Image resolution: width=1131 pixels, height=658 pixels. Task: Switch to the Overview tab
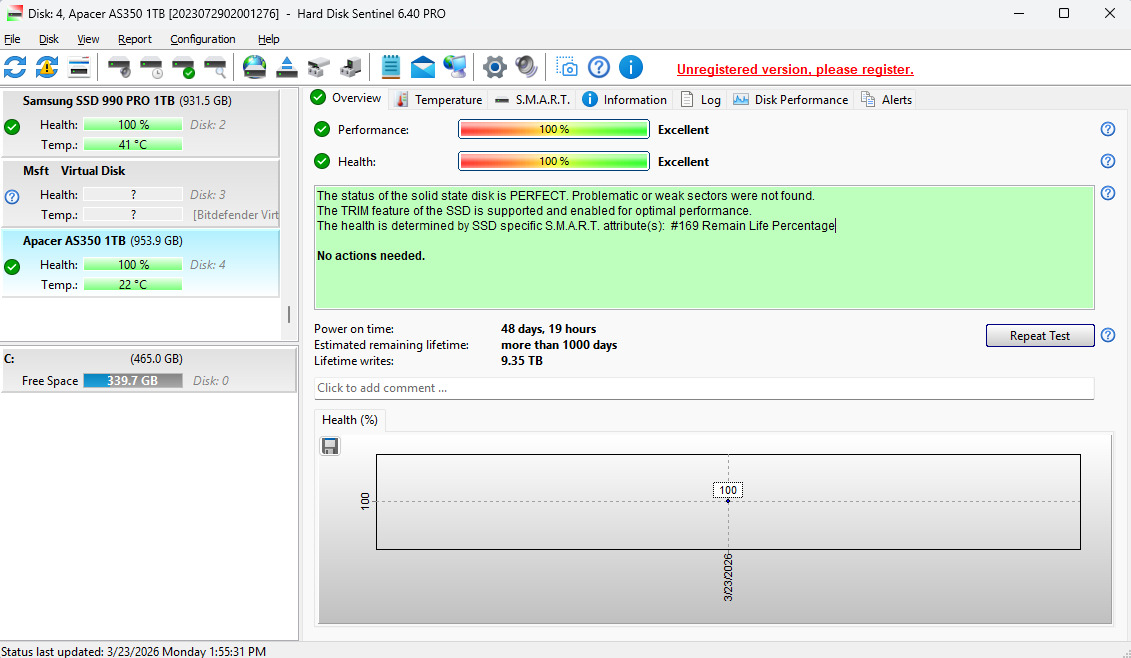point(347,98)
